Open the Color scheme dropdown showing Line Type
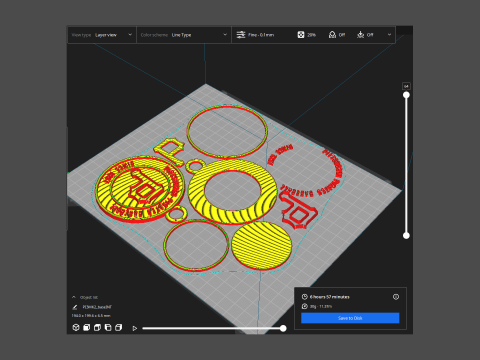The image size is (480, 360). click(184, 35)
